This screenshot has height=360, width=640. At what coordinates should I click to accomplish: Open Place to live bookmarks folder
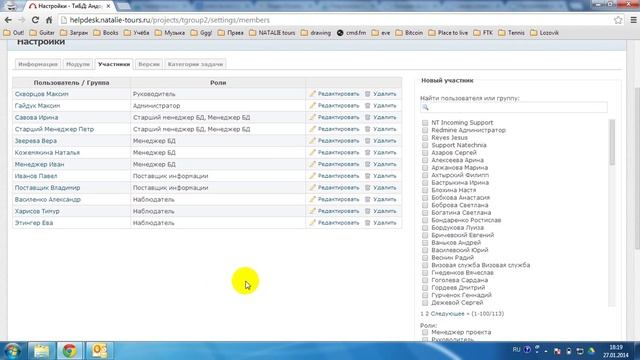click(x=448, y=33)
